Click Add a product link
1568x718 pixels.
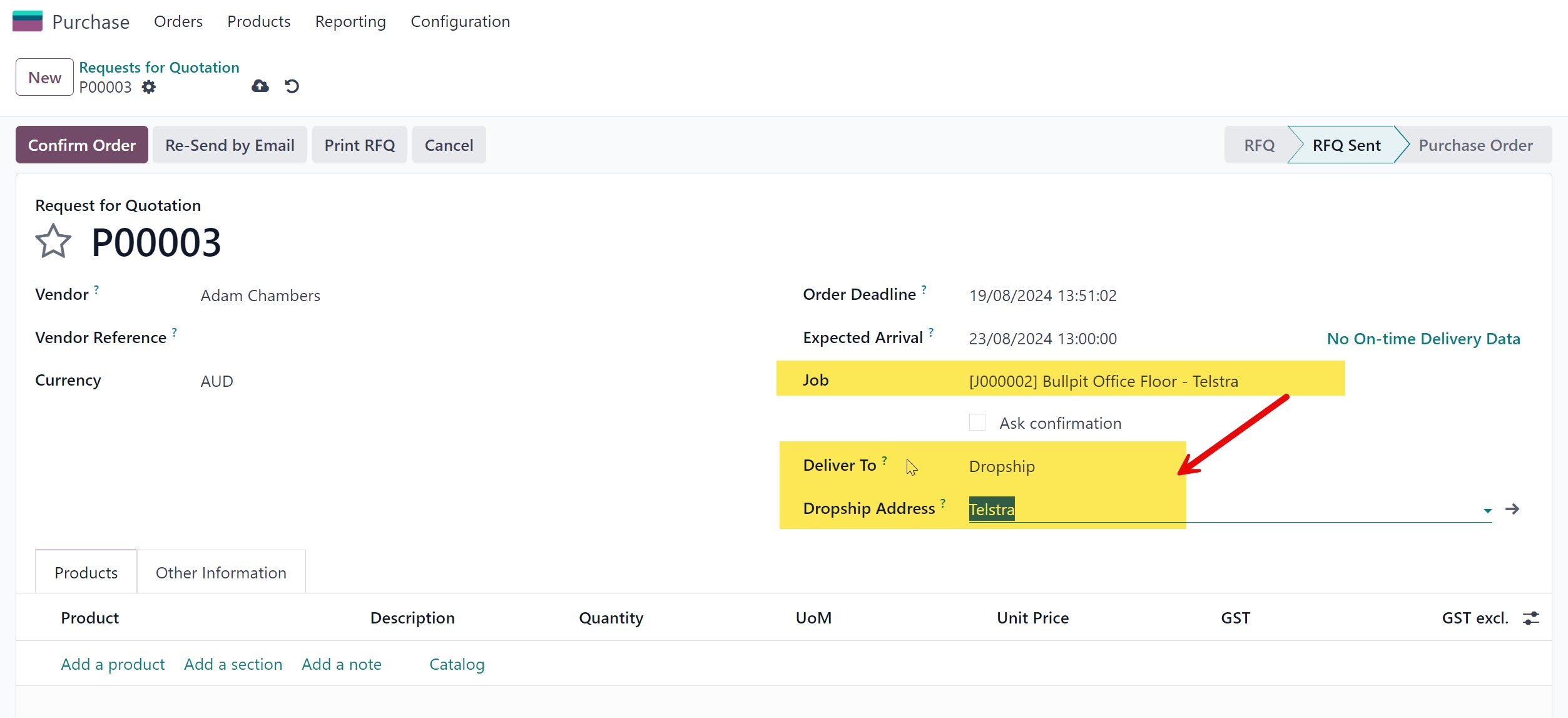tap(113, 664)
